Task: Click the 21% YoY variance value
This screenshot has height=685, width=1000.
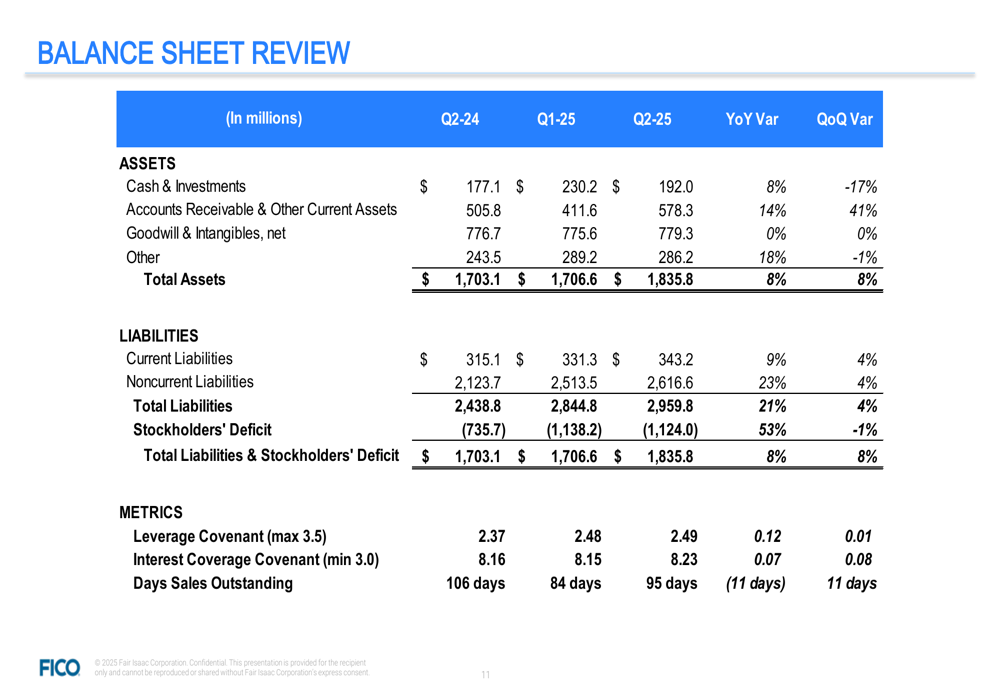Action: 772,406
